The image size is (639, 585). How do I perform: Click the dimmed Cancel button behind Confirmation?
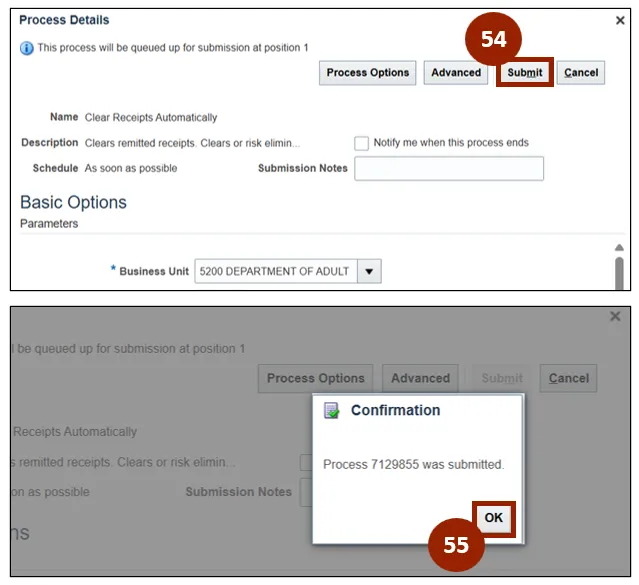pyautogui.click(x=569, y=378)
